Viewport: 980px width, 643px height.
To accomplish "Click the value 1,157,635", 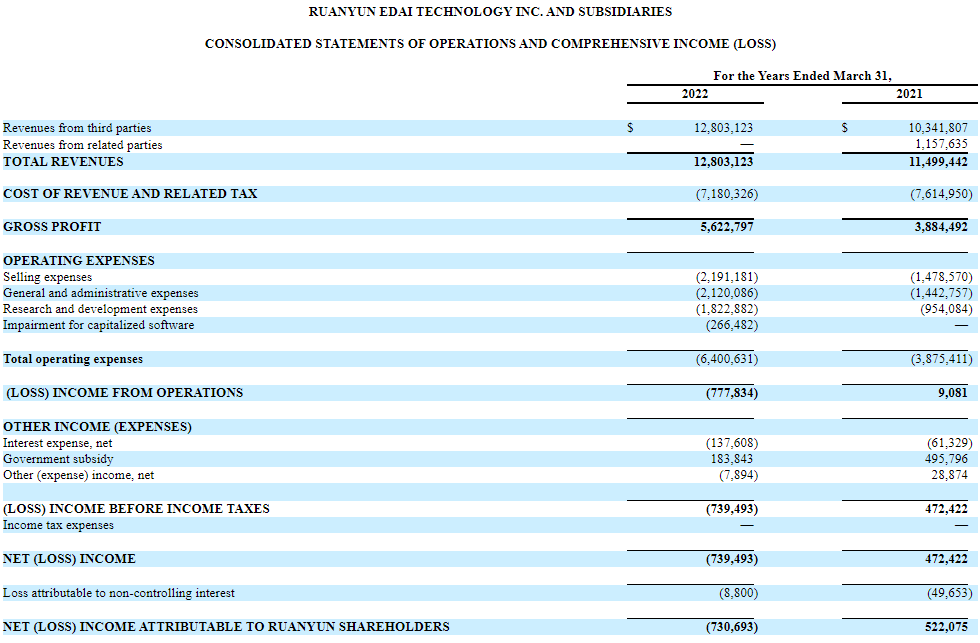I will [941, 144].
